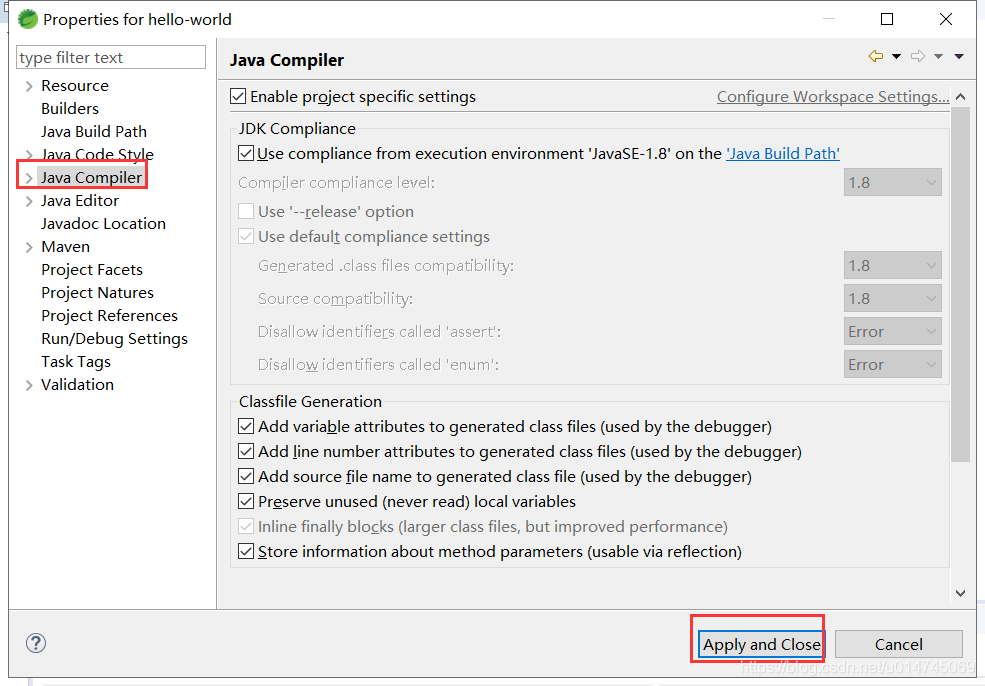Image resolution: width=985 pixels, height=686 pixels.
Task: Select Task Tags entry
Action: pyautogui.click(x=75, y=362)
